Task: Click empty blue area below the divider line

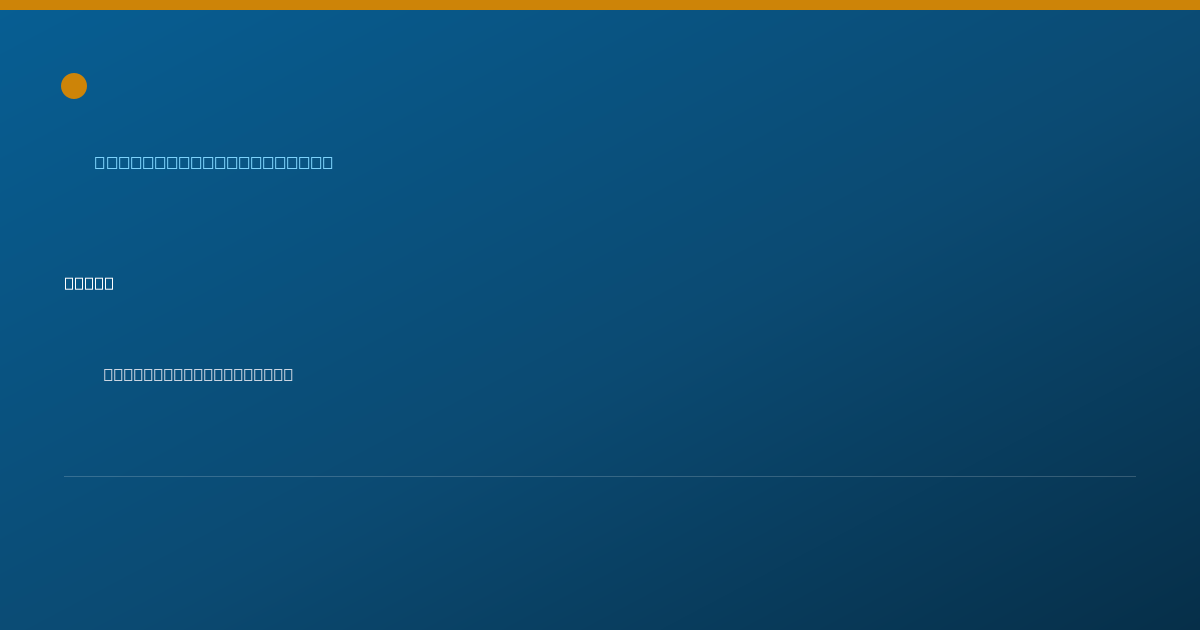Action: click(600, 555)
